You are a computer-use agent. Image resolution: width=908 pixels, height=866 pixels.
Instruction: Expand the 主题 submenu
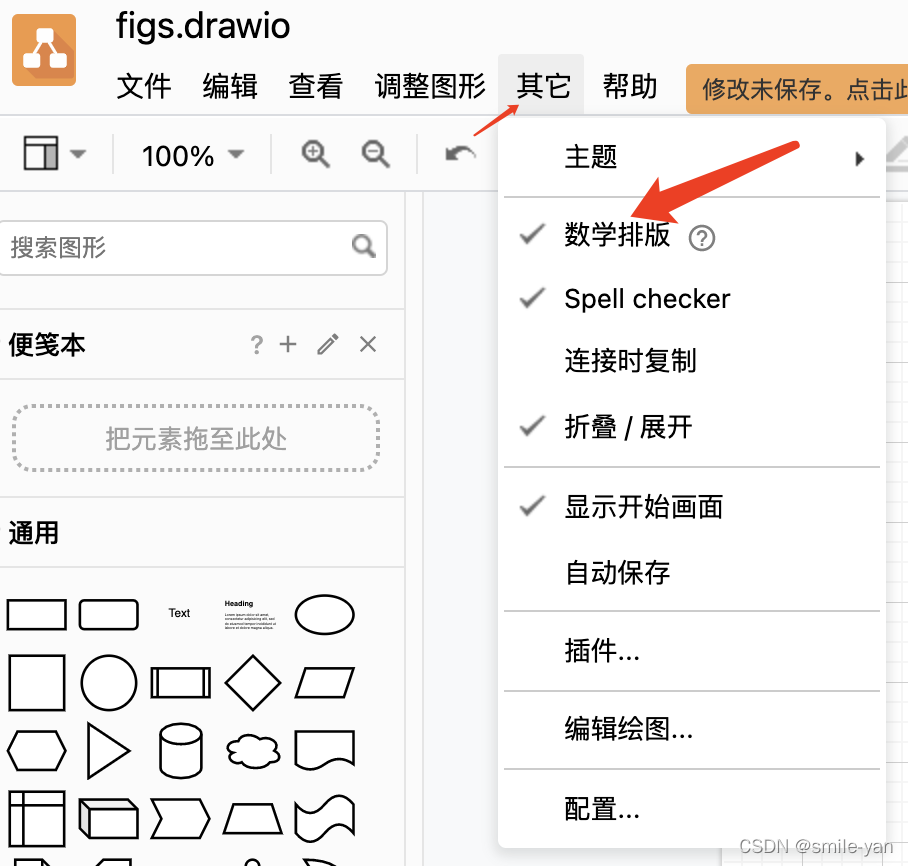691,157
